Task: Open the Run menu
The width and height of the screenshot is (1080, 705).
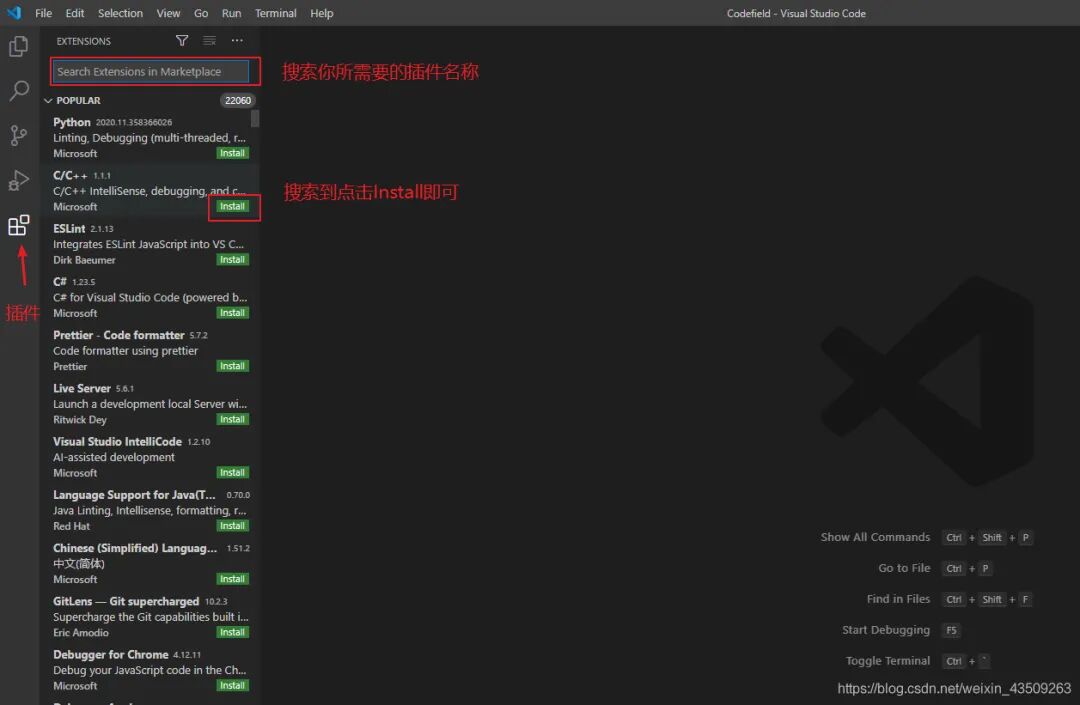Action: pyautogui.click(x=231, y=13)
